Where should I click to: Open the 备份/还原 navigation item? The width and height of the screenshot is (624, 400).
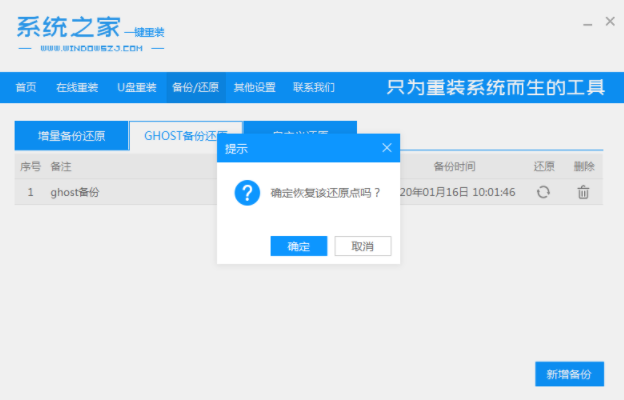pos(195,87)
